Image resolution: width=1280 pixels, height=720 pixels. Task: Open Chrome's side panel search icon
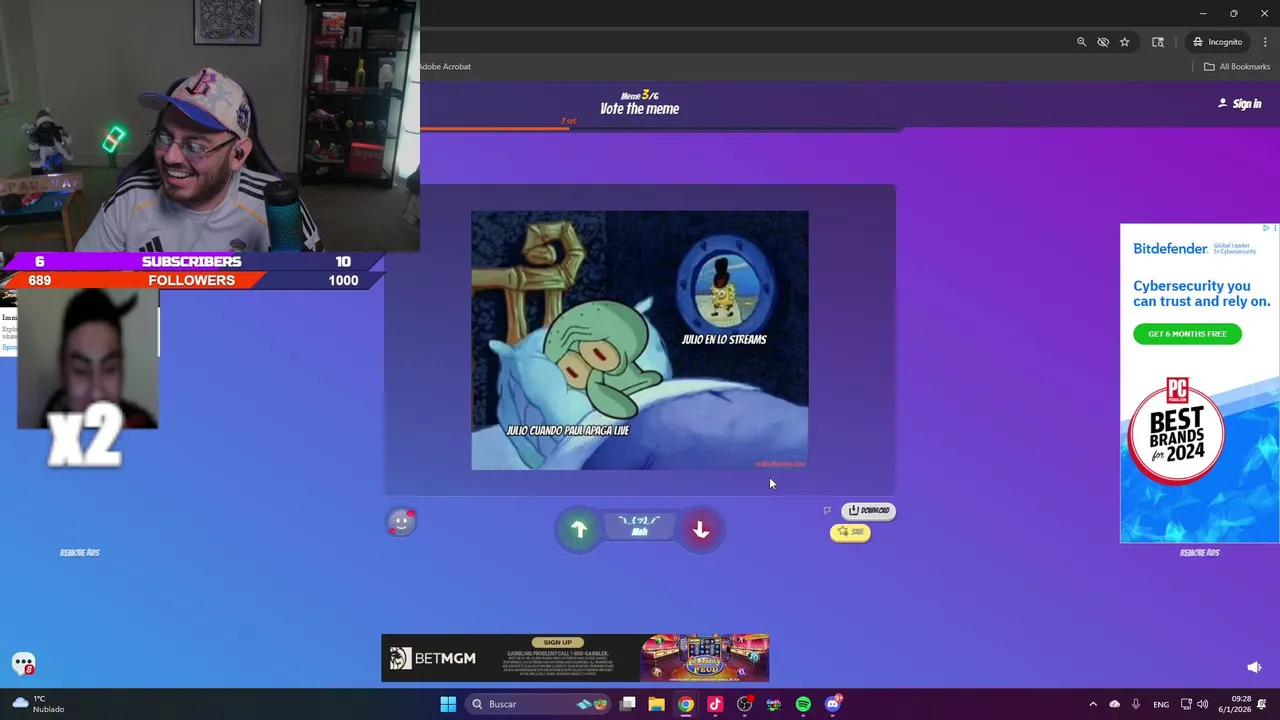tap(1158, 42)
